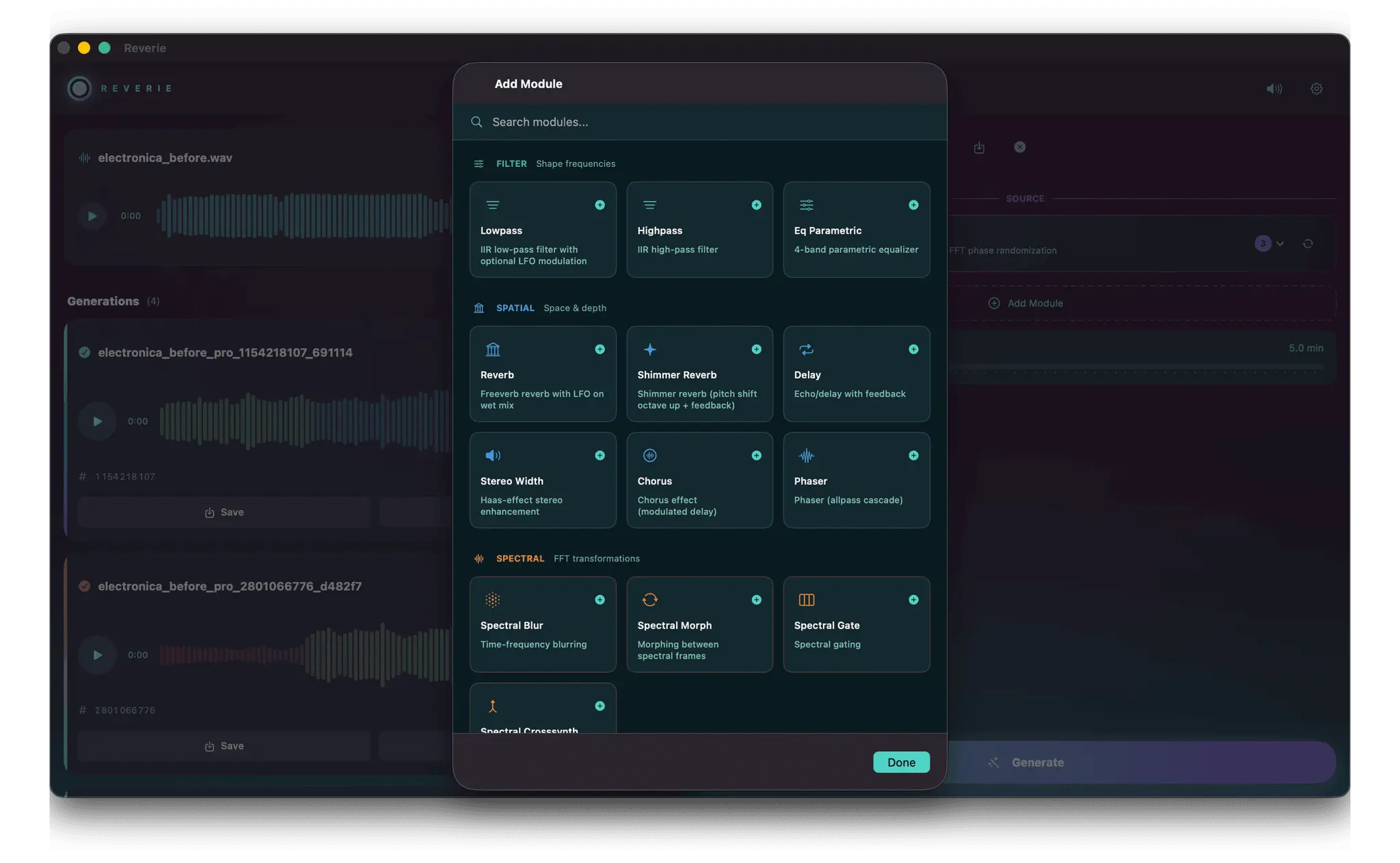Viewport: 1400px width, 863px height.
Task: Add Spectral Morph module plus icon
Action: coord(756,600)
